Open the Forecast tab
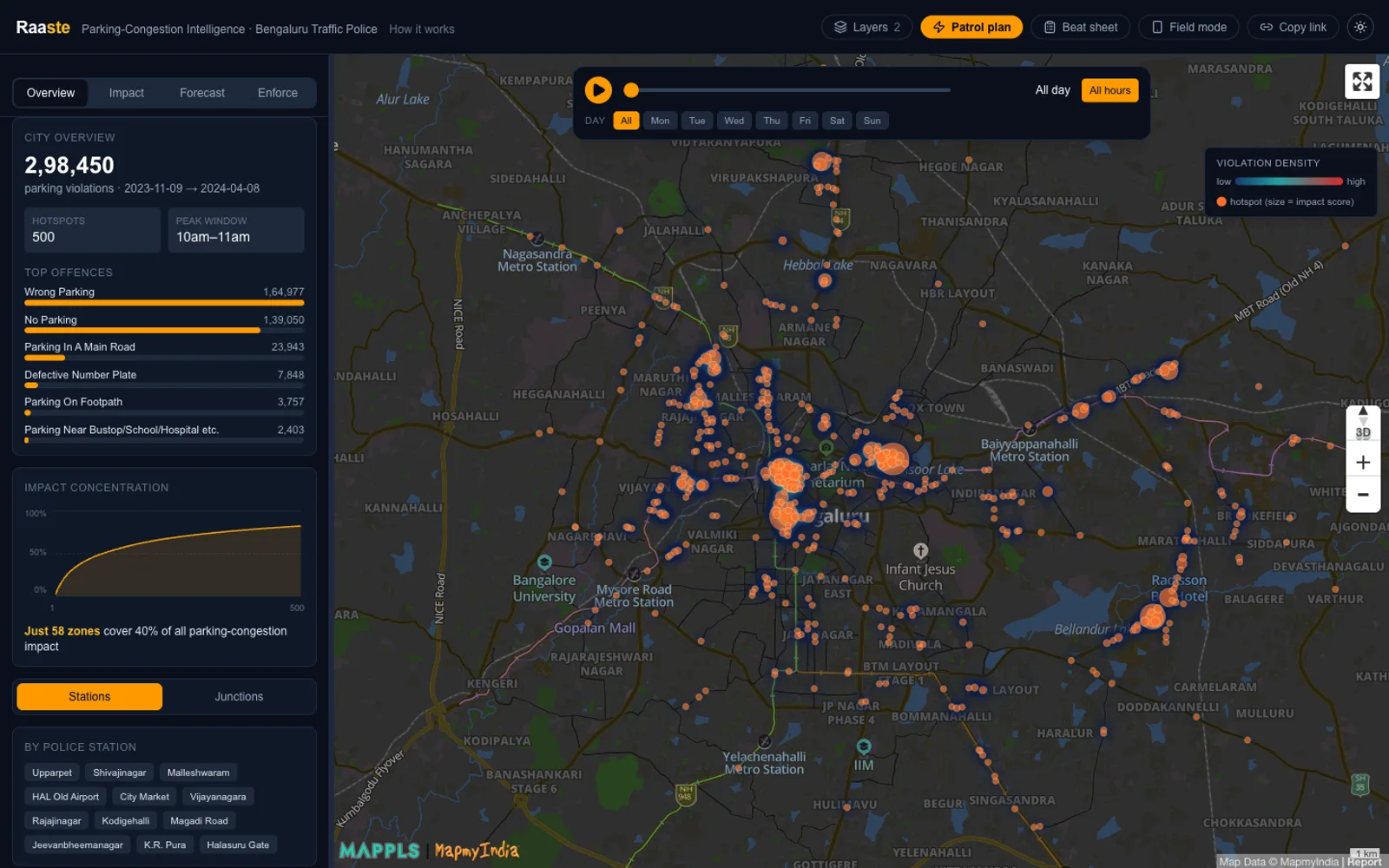Screen dimensions: 1389x868 pyautogui.click(x=202, y=93)
